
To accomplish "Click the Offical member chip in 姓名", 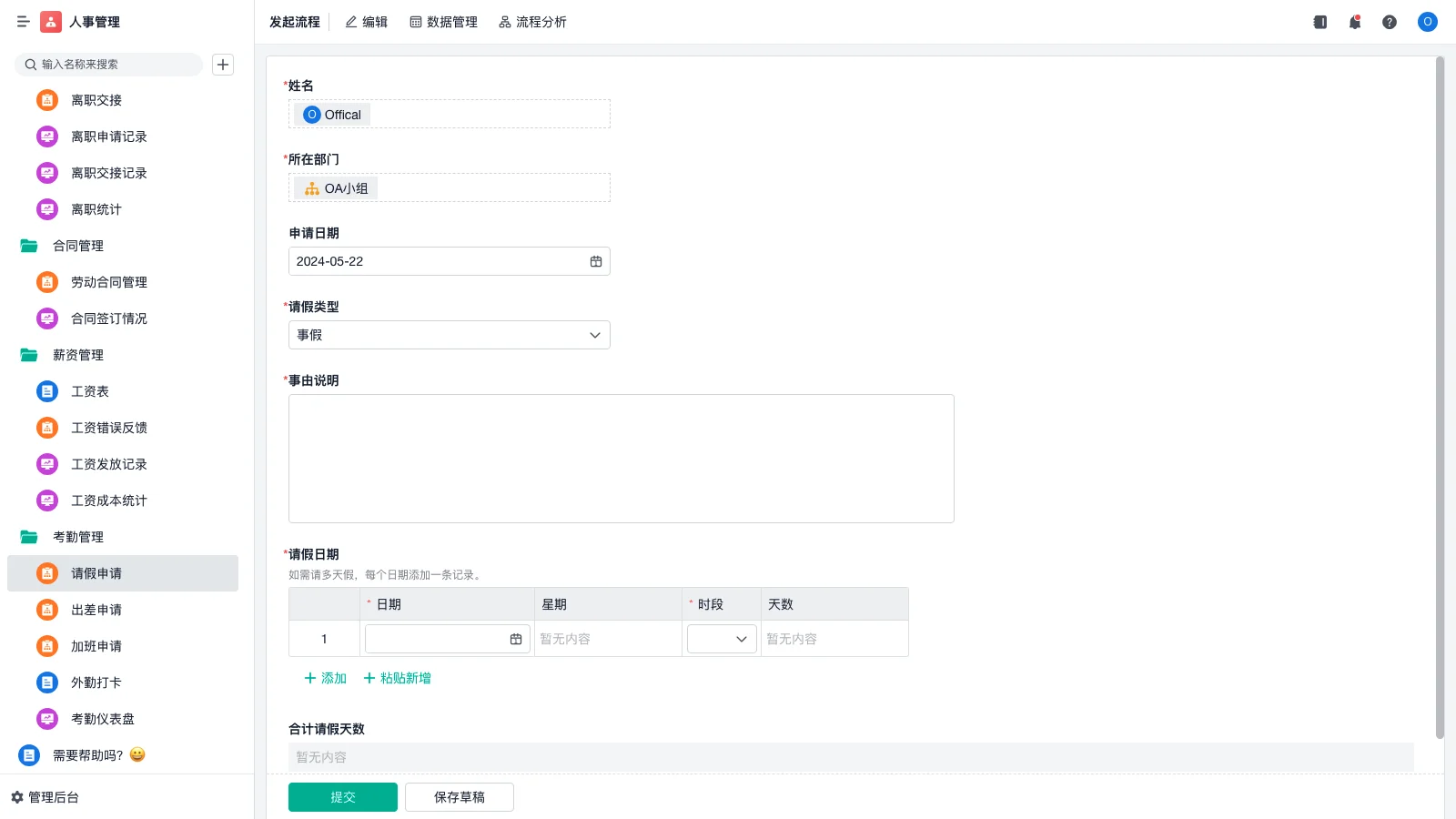I will tap(331, 114).
